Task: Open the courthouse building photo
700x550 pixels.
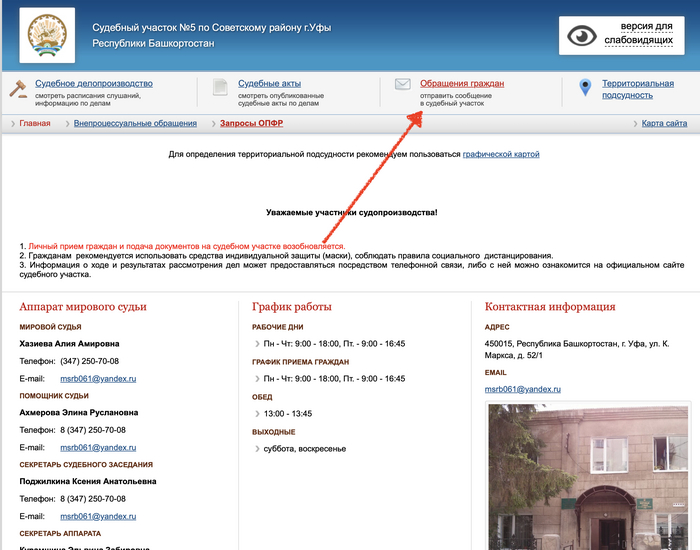Action: (x=588, y=477)
